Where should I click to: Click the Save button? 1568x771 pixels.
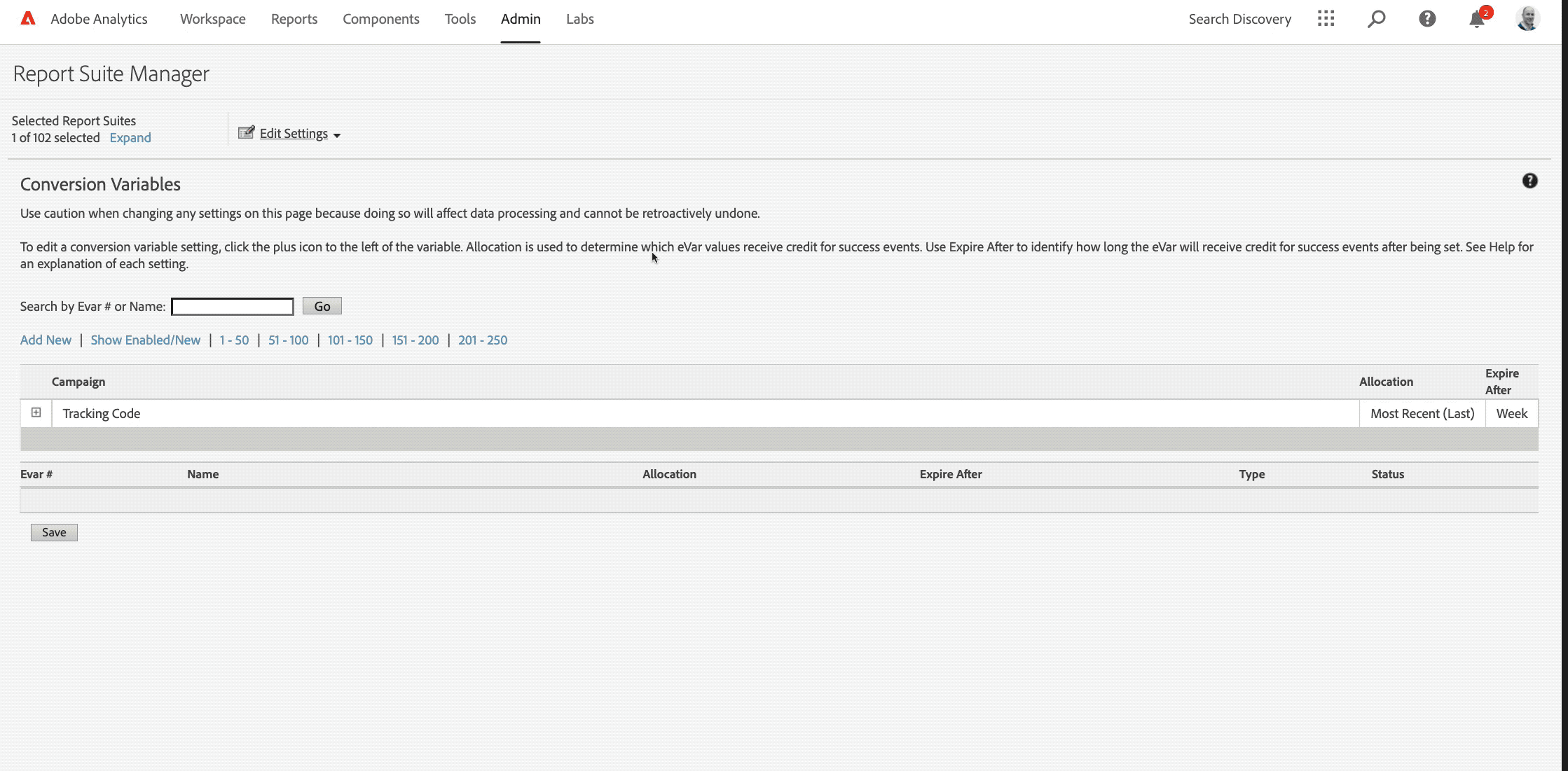(54, 532)
